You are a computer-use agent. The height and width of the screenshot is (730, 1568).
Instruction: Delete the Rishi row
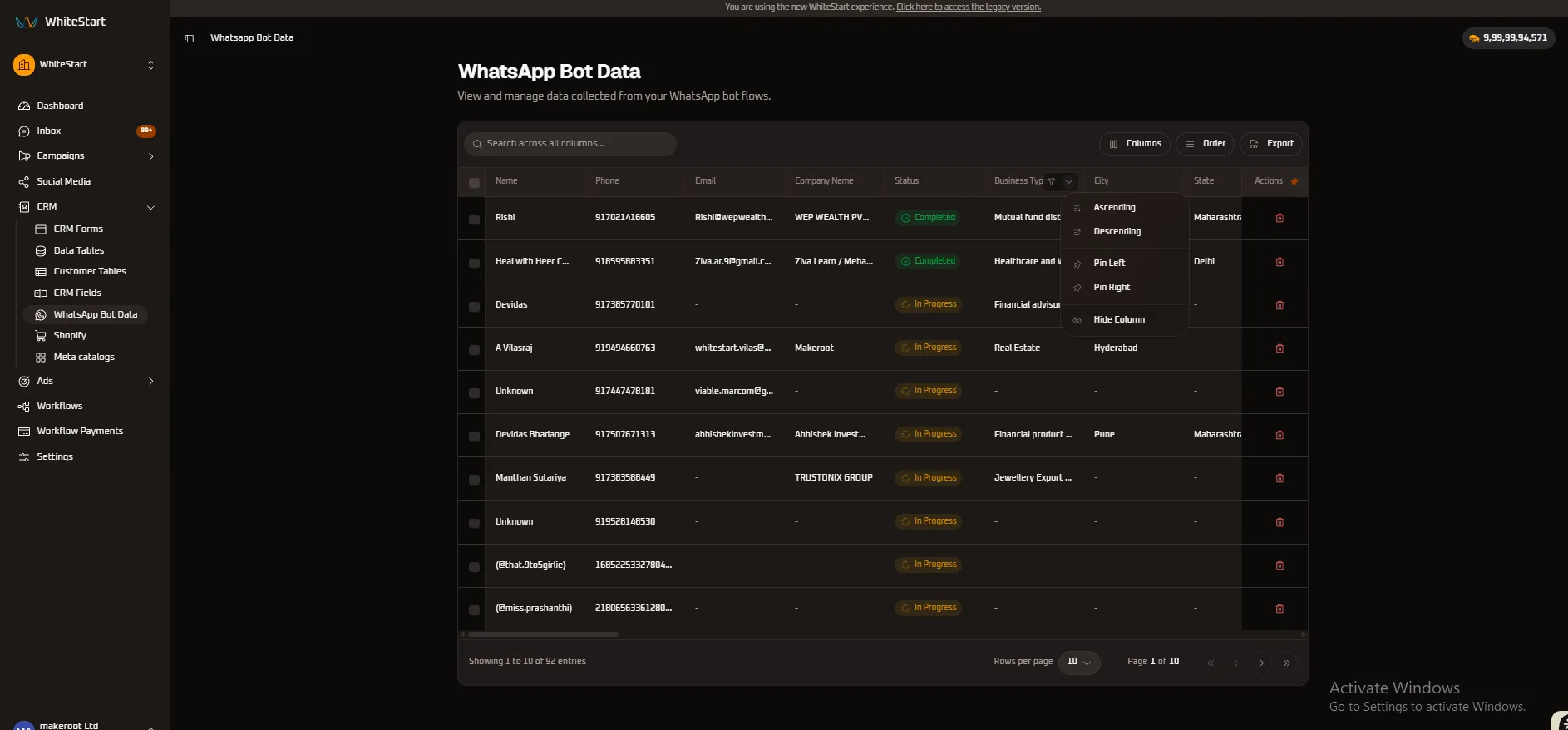click(1280, 219)
